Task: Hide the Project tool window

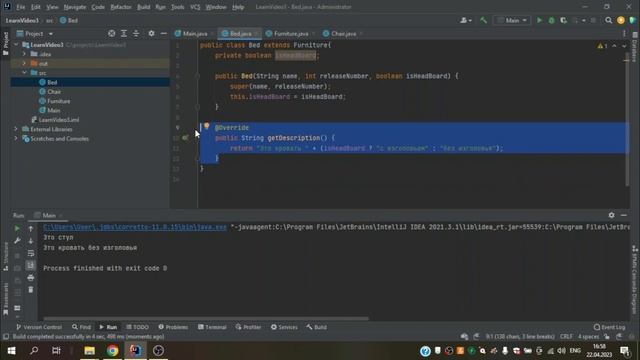Action: click(163, 33)
